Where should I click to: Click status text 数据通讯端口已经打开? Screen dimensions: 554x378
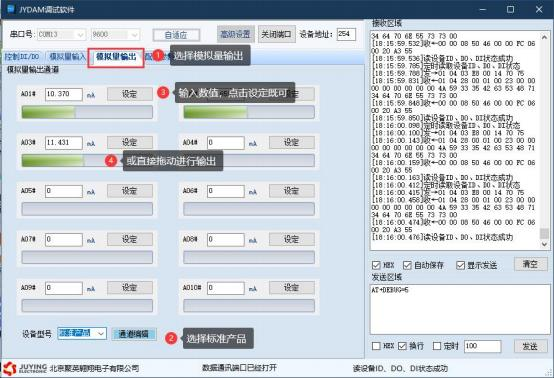[x=240, y=368]
